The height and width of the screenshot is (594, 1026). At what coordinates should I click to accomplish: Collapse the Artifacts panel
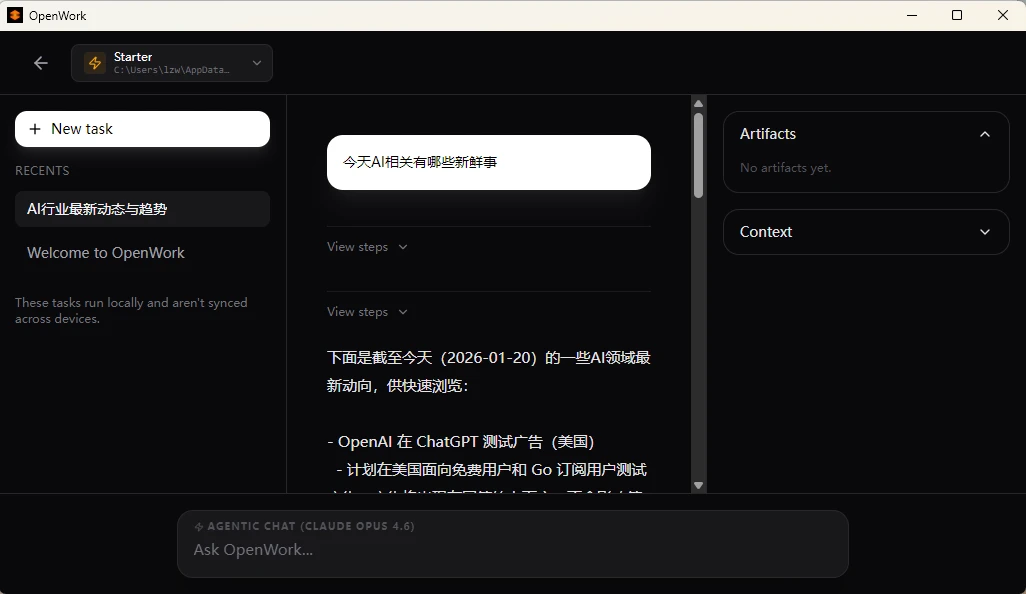tap(984, 134)
